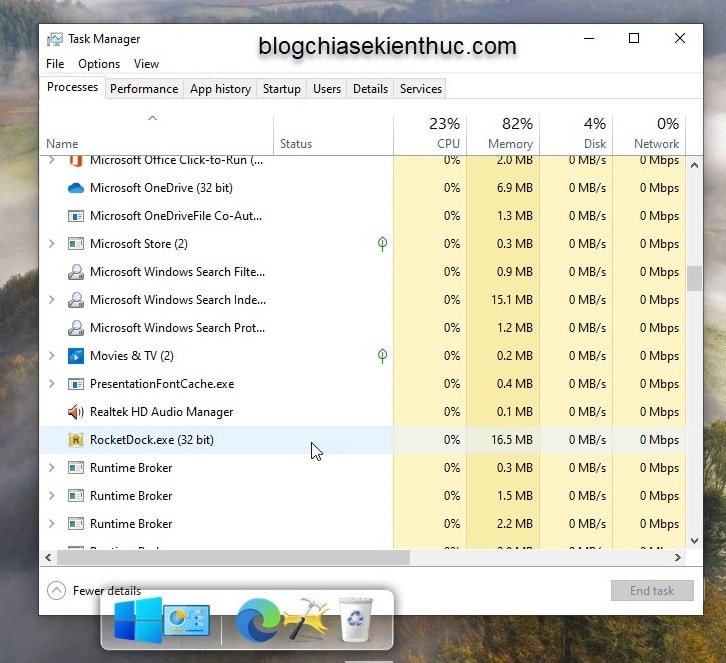Open the Recycle Bin in RocketDock
The width and height of the screenshot is (726, 663).
(356, 620)
